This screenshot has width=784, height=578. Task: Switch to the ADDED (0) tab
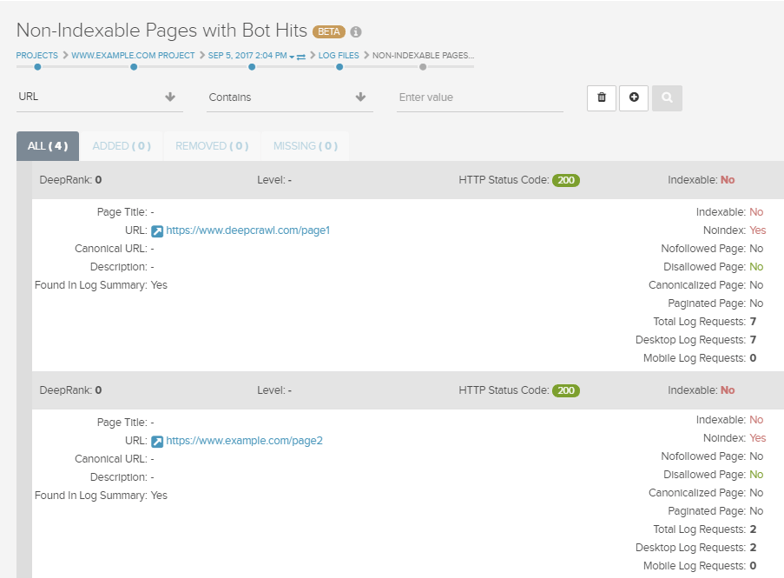122,146
